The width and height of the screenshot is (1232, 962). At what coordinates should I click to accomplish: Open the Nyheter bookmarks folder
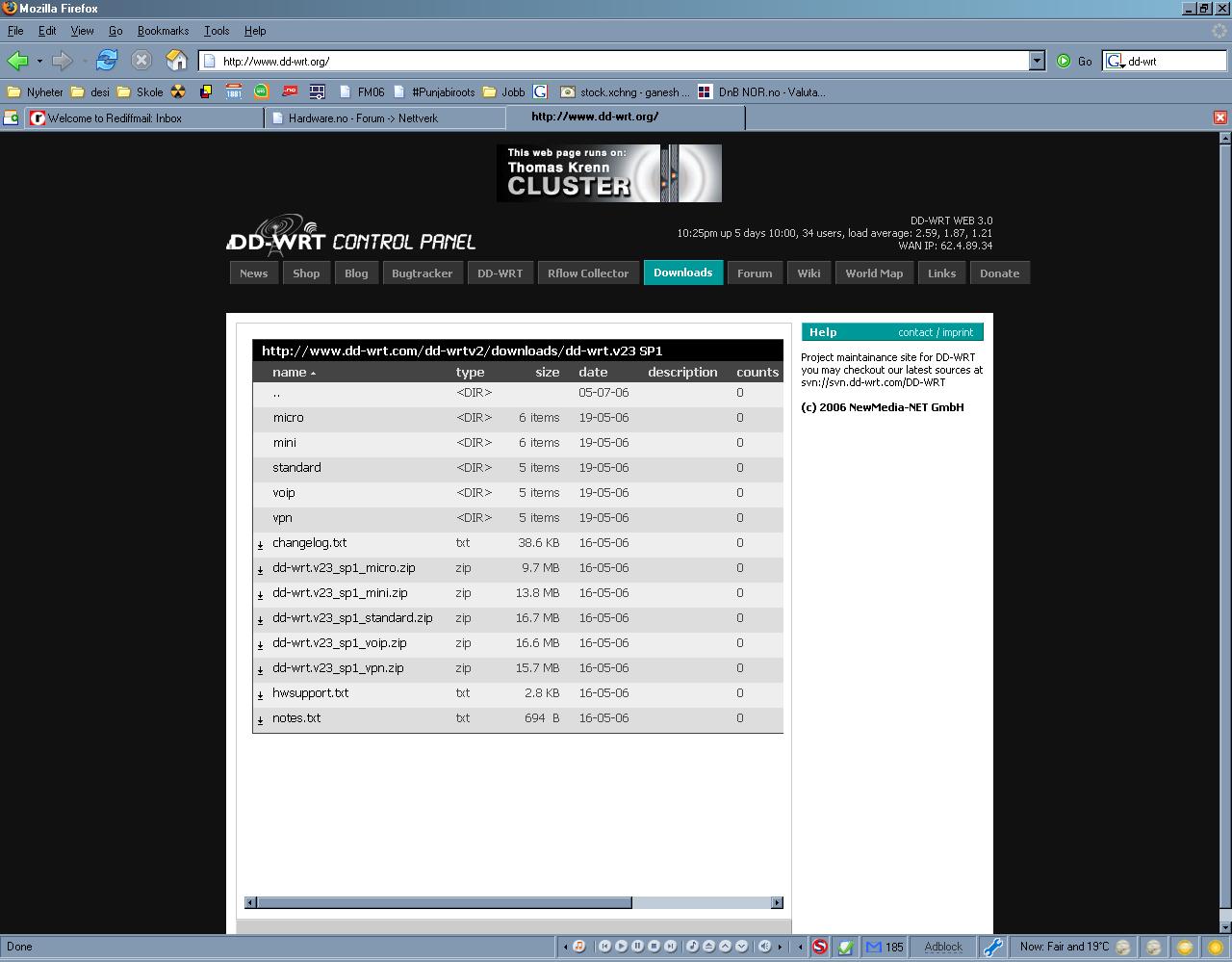(35, 92)
